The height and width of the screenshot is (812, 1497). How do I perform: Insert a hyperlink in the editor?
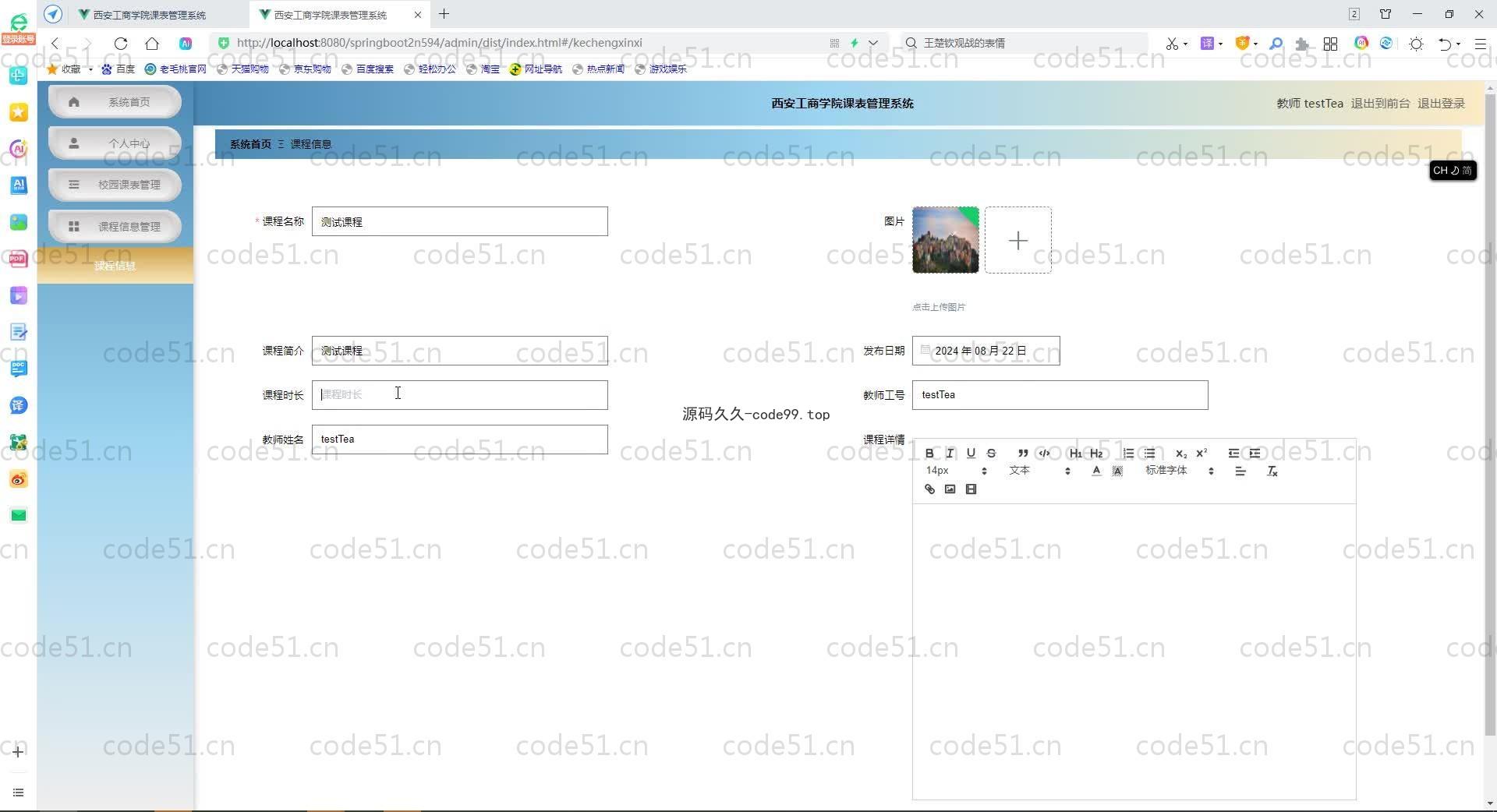929,489
